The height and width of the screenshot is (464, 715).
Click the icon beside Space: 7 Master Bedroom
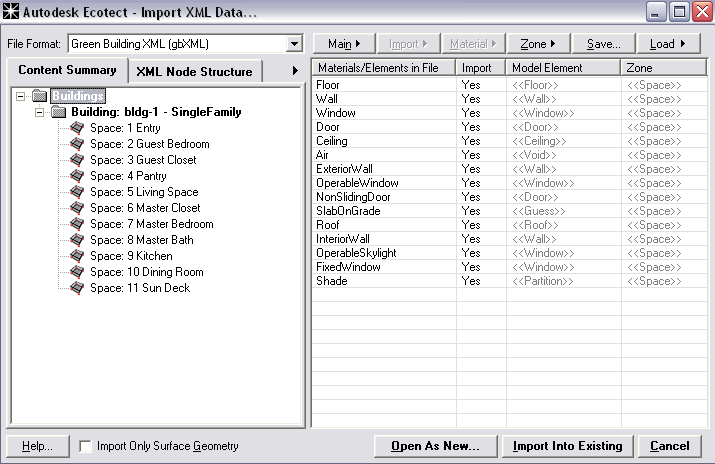[77, 224]
